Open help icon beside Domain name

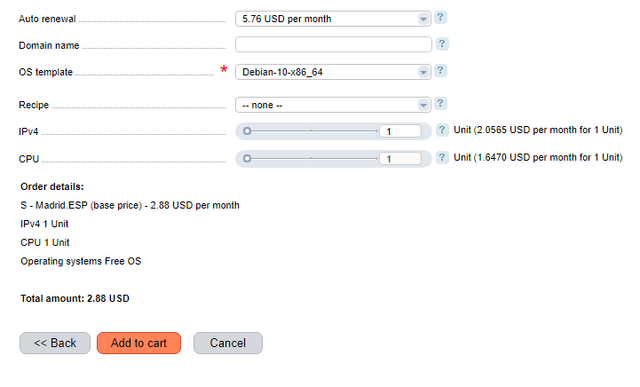(x=442, y=44)
